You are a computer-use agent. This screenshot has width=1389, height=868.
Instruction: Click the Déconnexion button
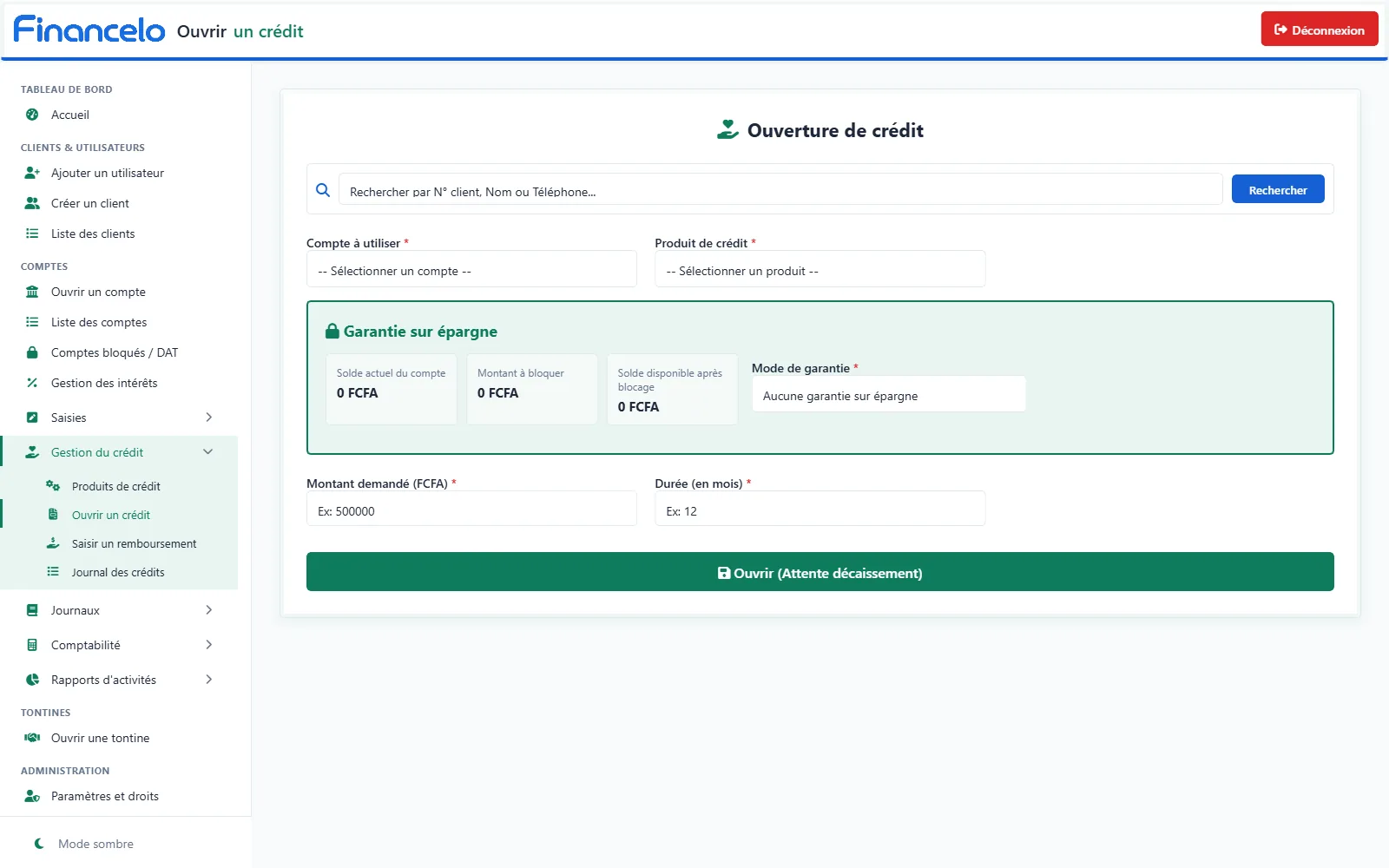(x=1320, y=30)
